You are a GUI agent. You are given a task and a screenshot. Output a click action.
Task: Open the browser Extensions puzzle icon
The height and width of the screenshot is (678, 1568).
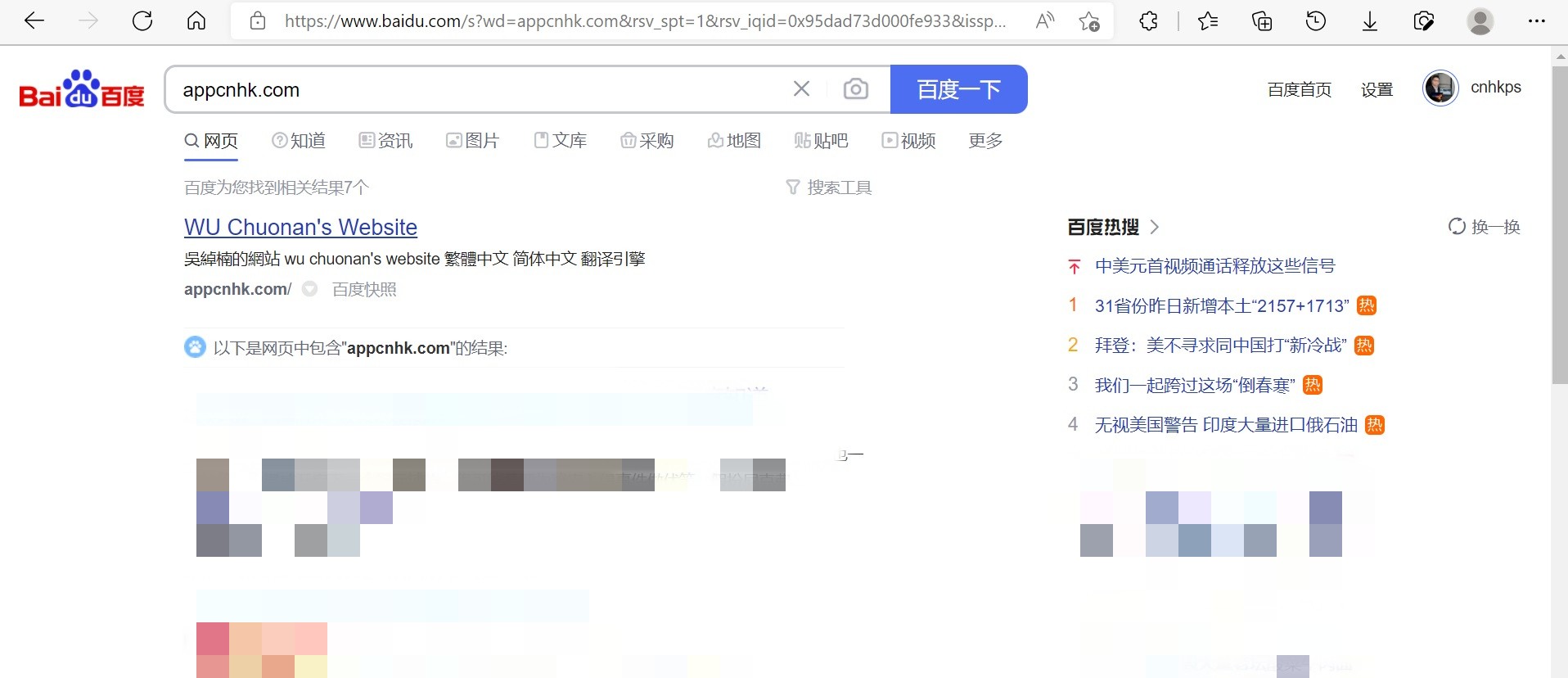pos(1148,21)
